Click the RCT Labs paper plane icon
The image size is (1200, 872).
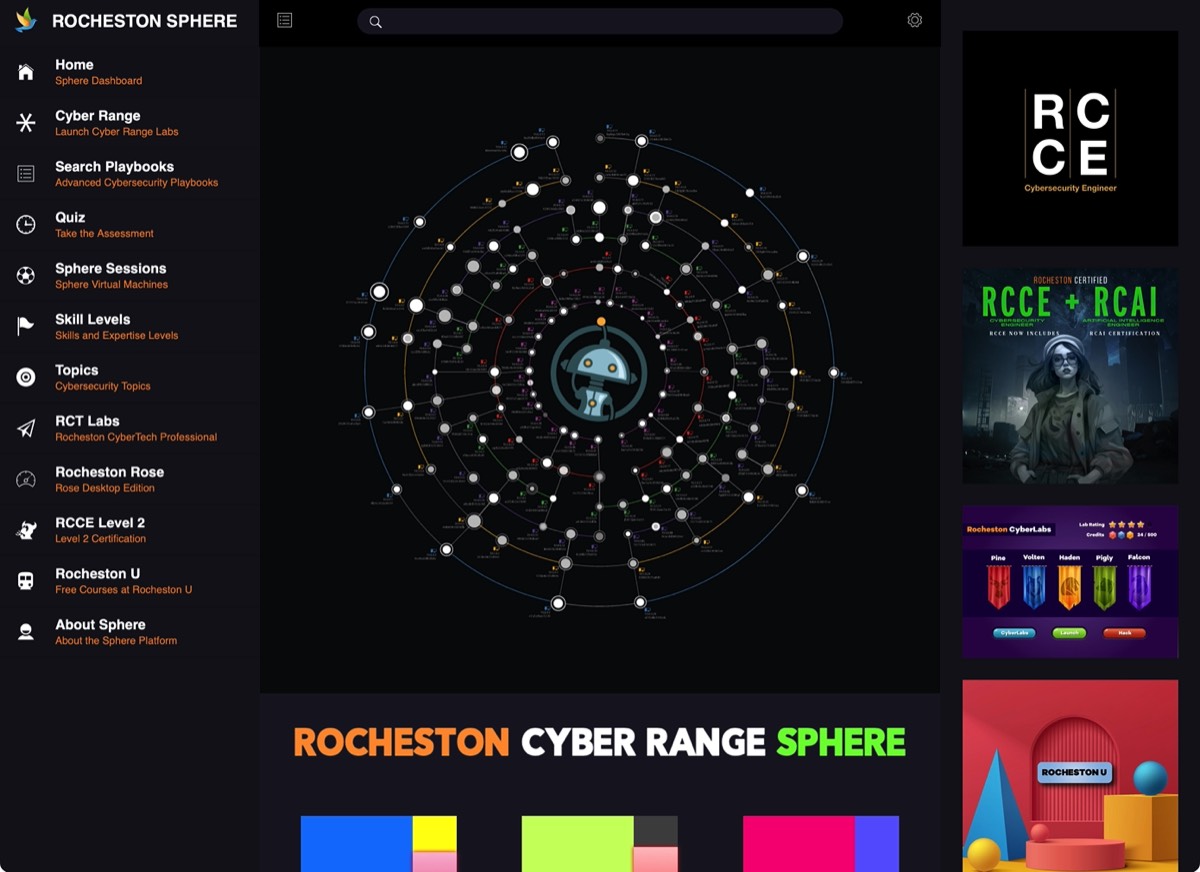coord(26,428)
